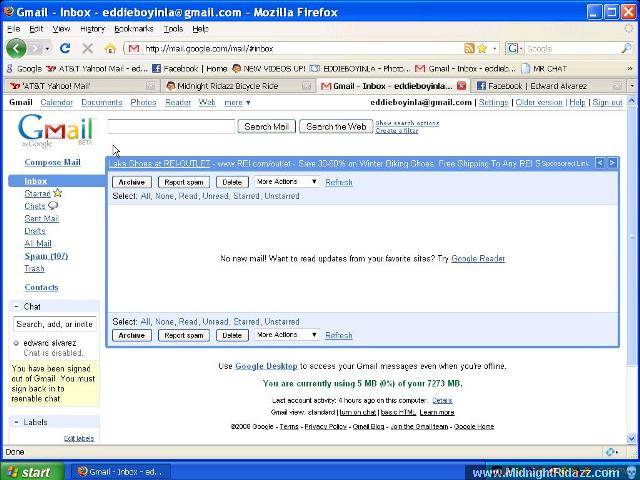Go to the home page icon
This screenshot has height=480, width=640.
click(110, 49)
